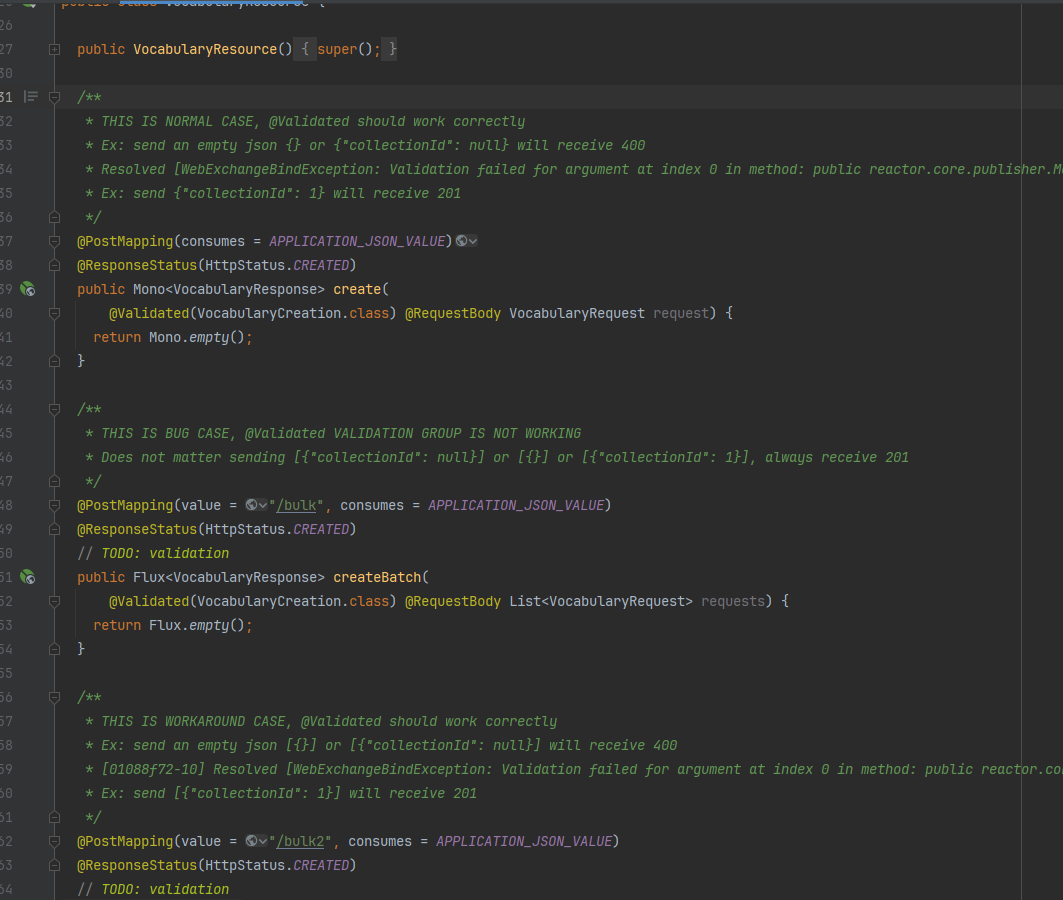Screen dimensions: 1063x900
Task: Click the dropdown chevron of globe icon before "/bulk"
Action: [x=263, y=506]
